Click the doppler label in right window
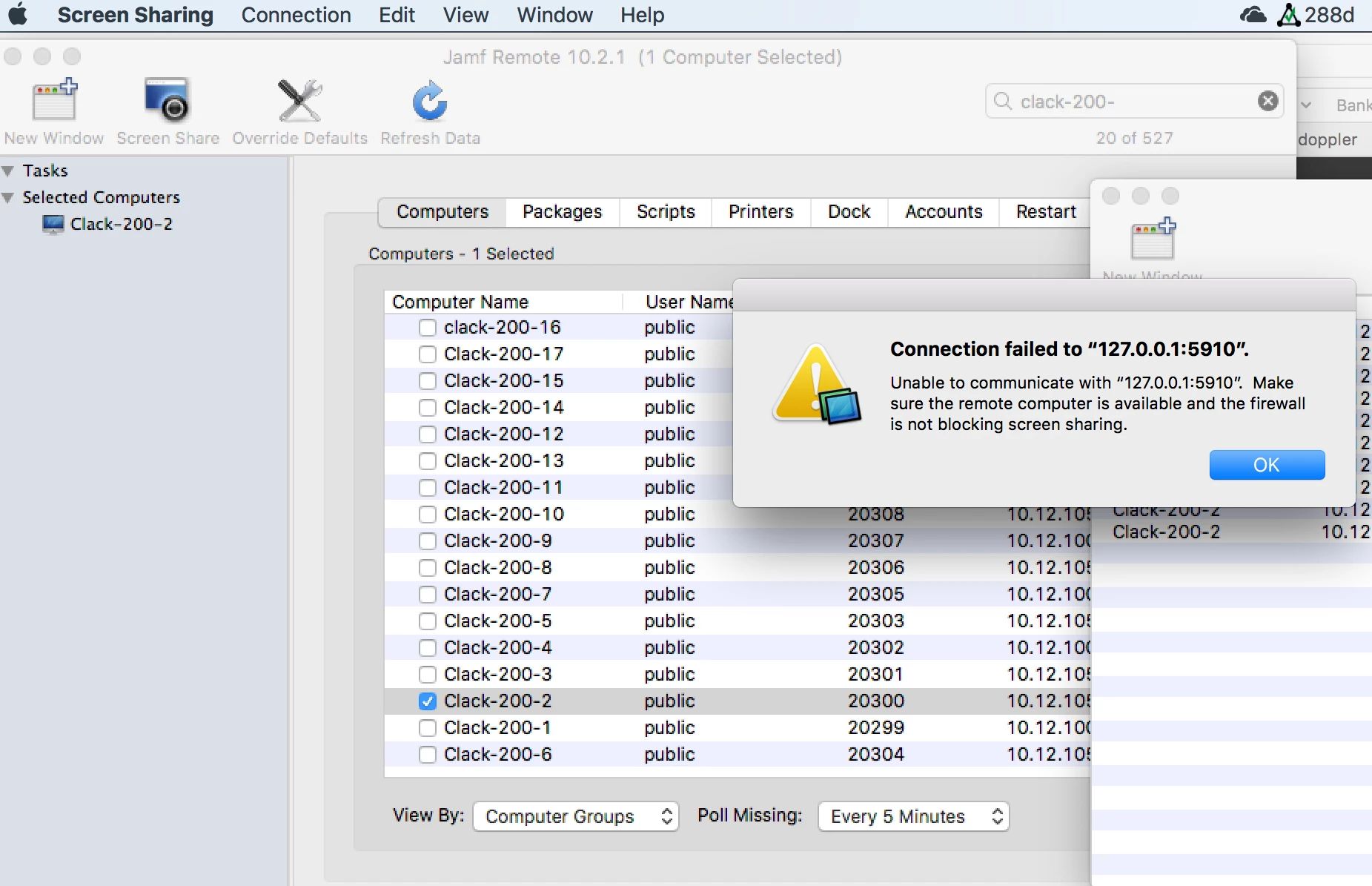 [x=1328, y=140]
